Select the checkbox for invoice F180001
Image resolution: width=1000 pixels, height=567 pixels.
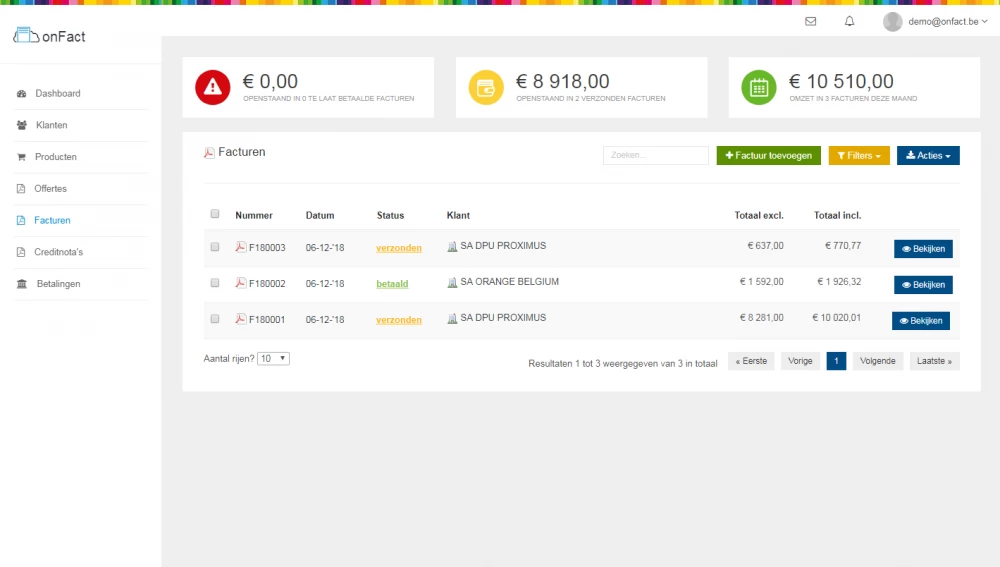[x=215, y=319]
